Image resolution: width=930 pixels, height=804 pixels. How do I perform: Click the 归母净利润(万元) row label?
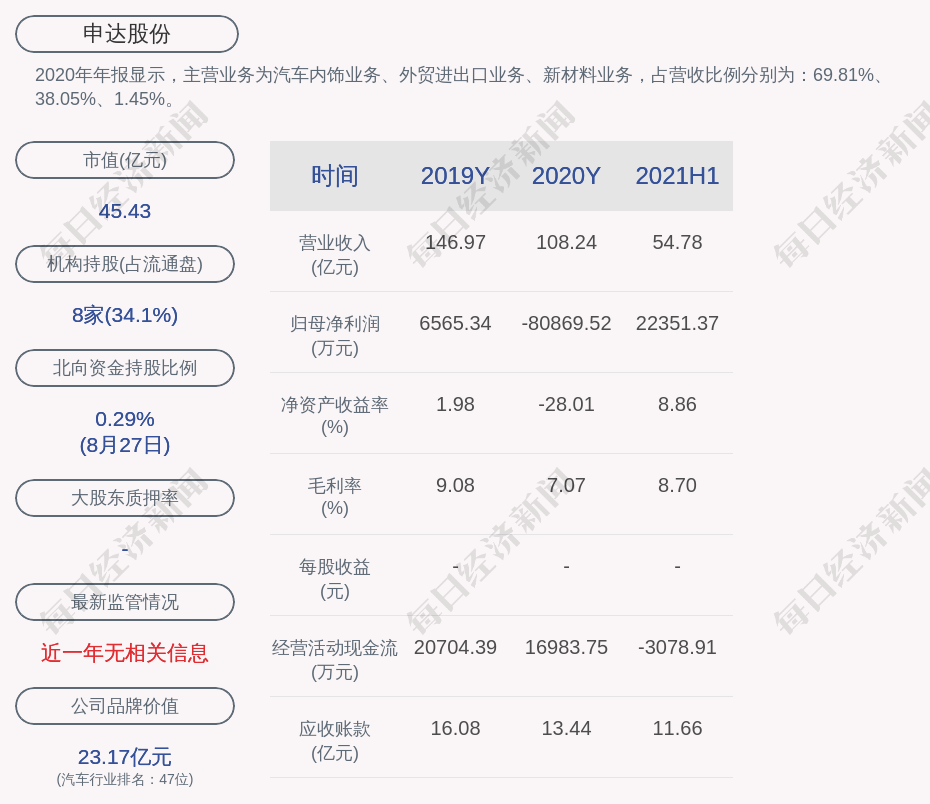click(x=335, y=336)
